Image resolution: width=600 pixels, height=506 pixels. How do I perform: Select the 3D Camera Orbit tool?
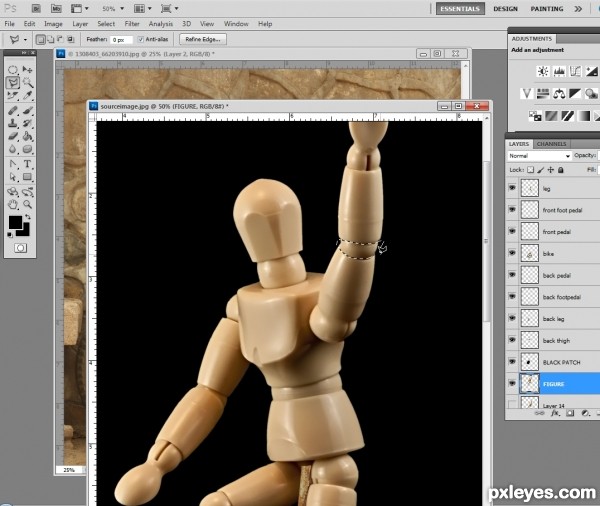click(28, 192)
